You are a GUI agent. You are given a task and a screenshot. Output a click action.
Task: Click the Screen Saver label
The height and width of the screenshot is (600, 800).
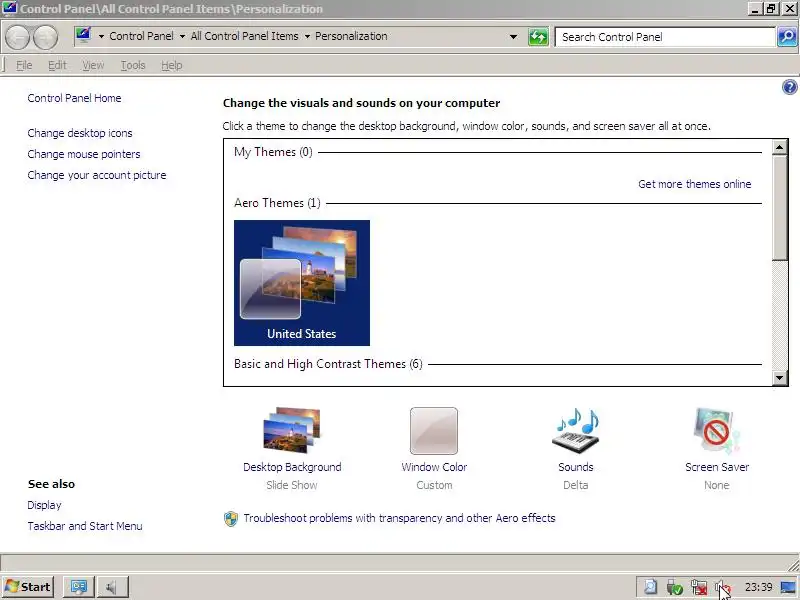(x=717, y=467)
